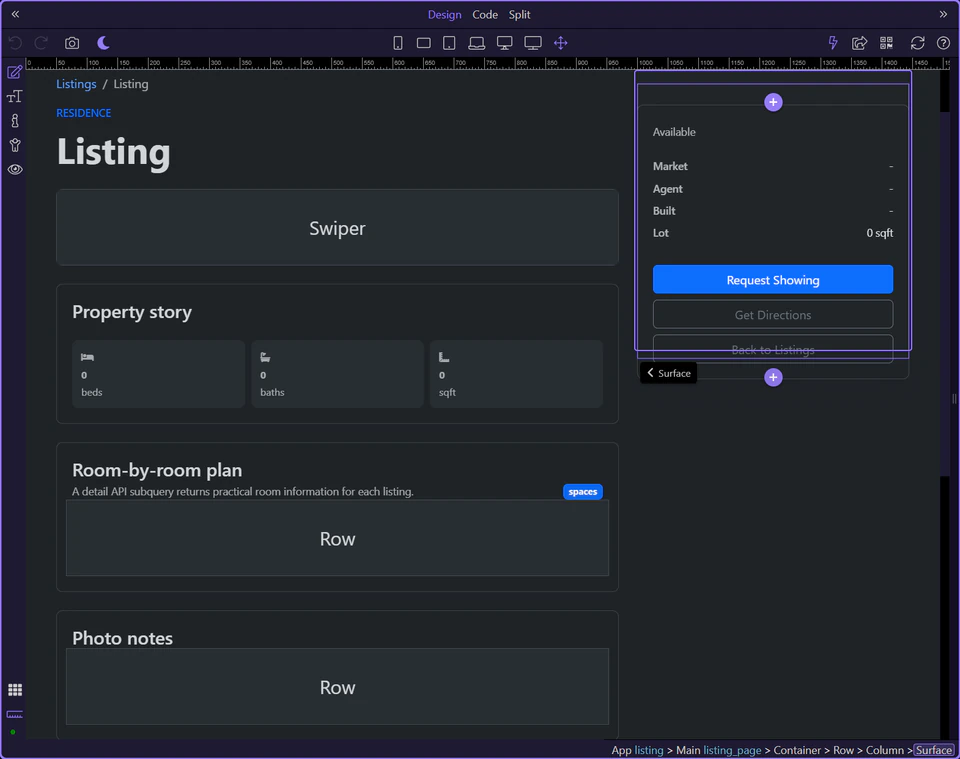Collapse the Surface breadcrumb chevron on the canvas
960x759 pixels.
[652, 373]
